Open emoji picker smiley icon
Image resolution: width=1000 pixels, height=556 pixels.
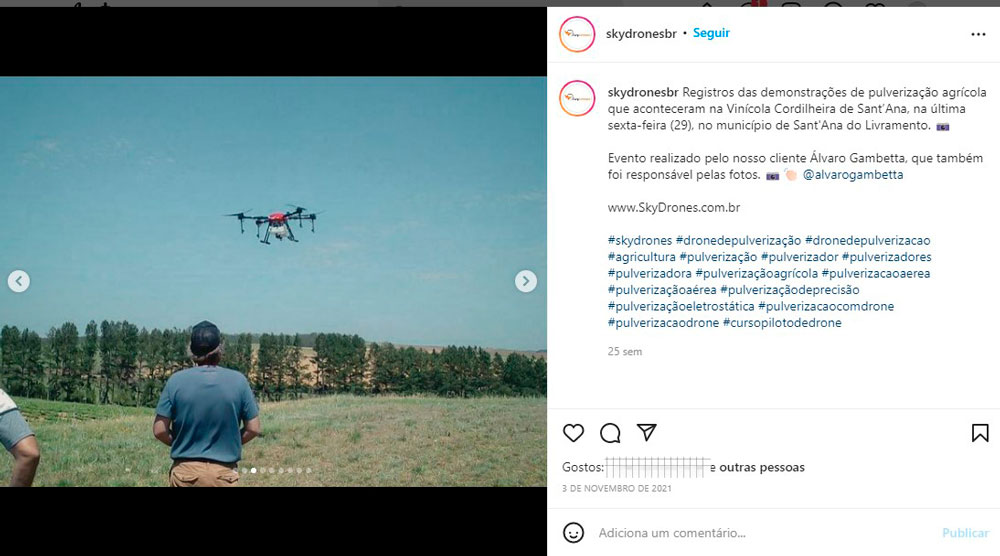(x=573, y=532)
